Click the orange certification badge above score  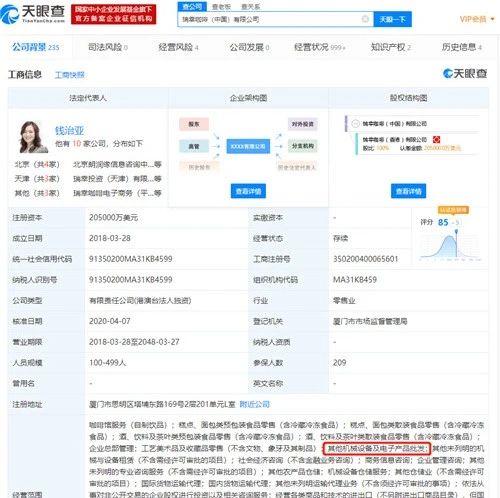(x=453, y=210)
